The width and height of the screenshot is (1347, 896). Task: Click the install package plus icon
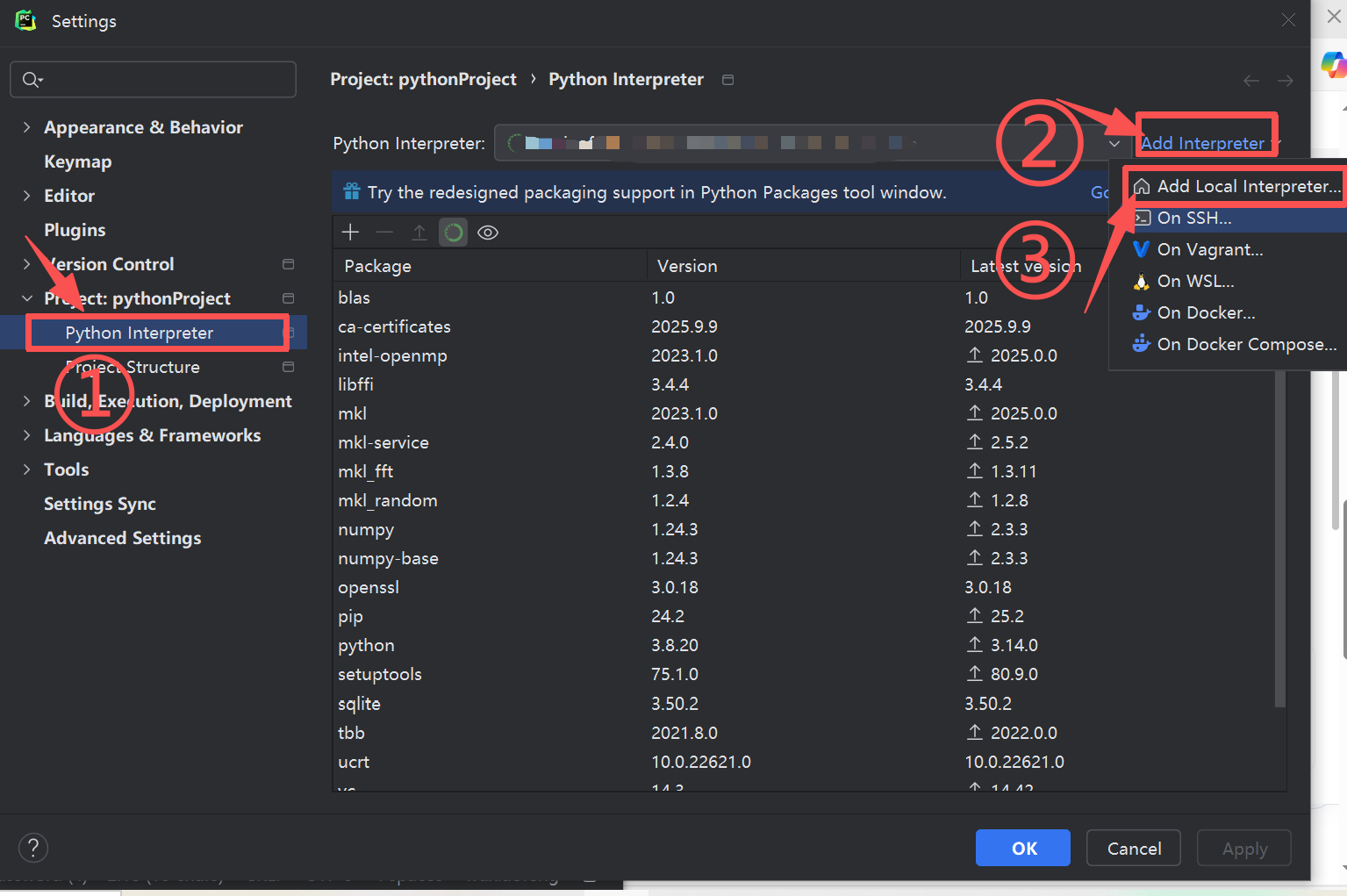350,232
